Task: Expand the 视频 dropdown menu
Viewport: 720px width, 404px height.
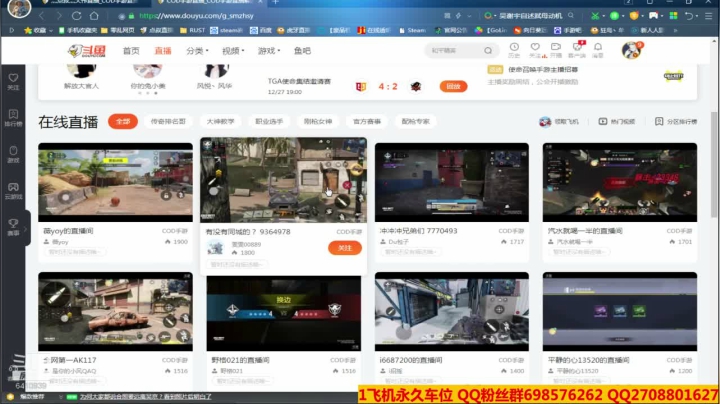Action: (x=233, y=51)
